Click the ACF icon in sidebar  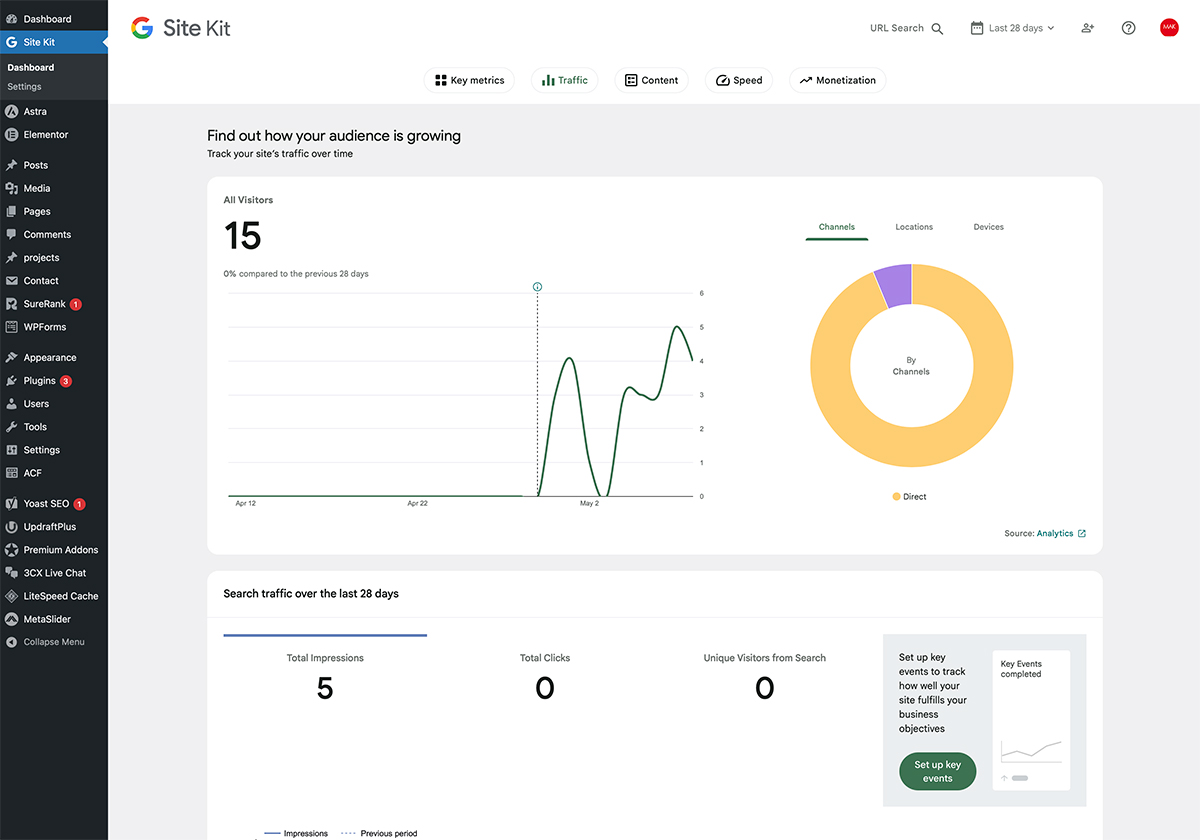(x=12, y=473)
